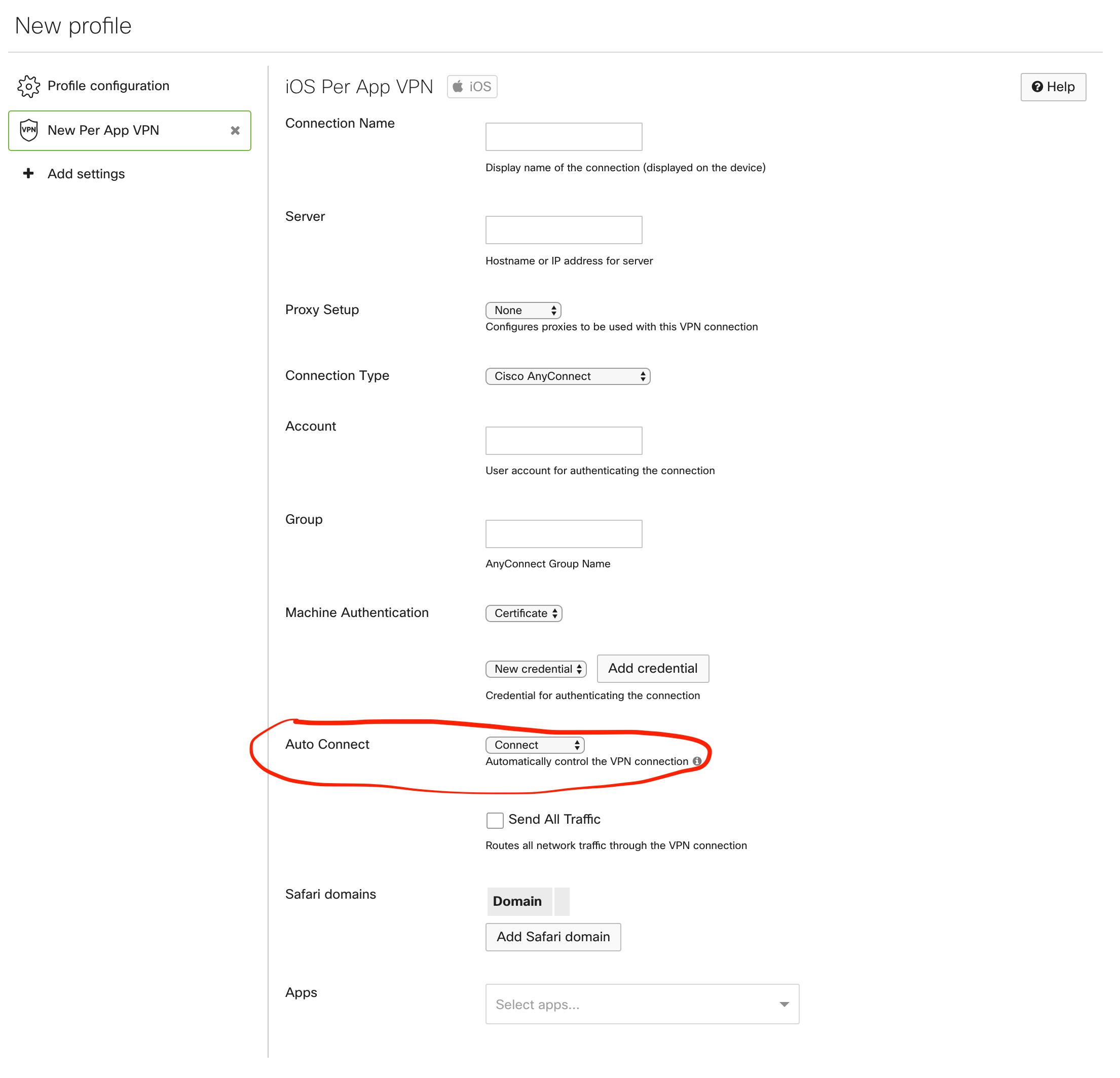Click the Apple logo in the iOS badge

459,86
